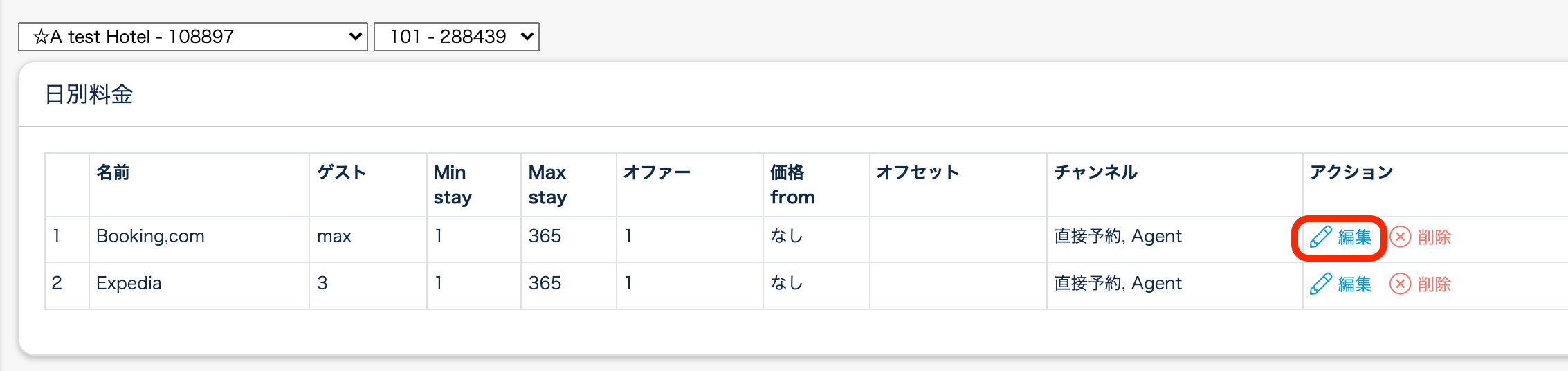The height and width of the screenshot is (371, 1568).
Task: Click the delete X icon for Booking.com
Action: click(x=1401, y=237)
